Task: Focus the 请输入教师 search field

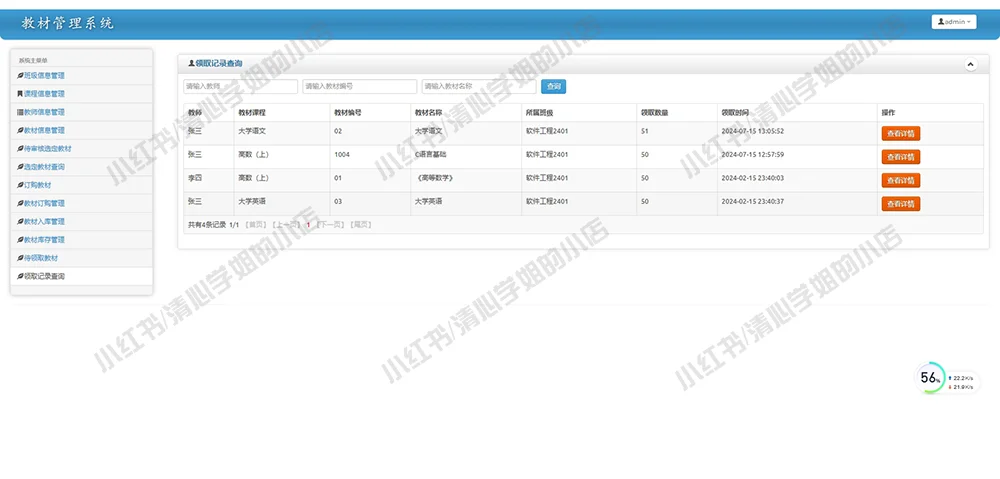Action: (x=240, y=86)
